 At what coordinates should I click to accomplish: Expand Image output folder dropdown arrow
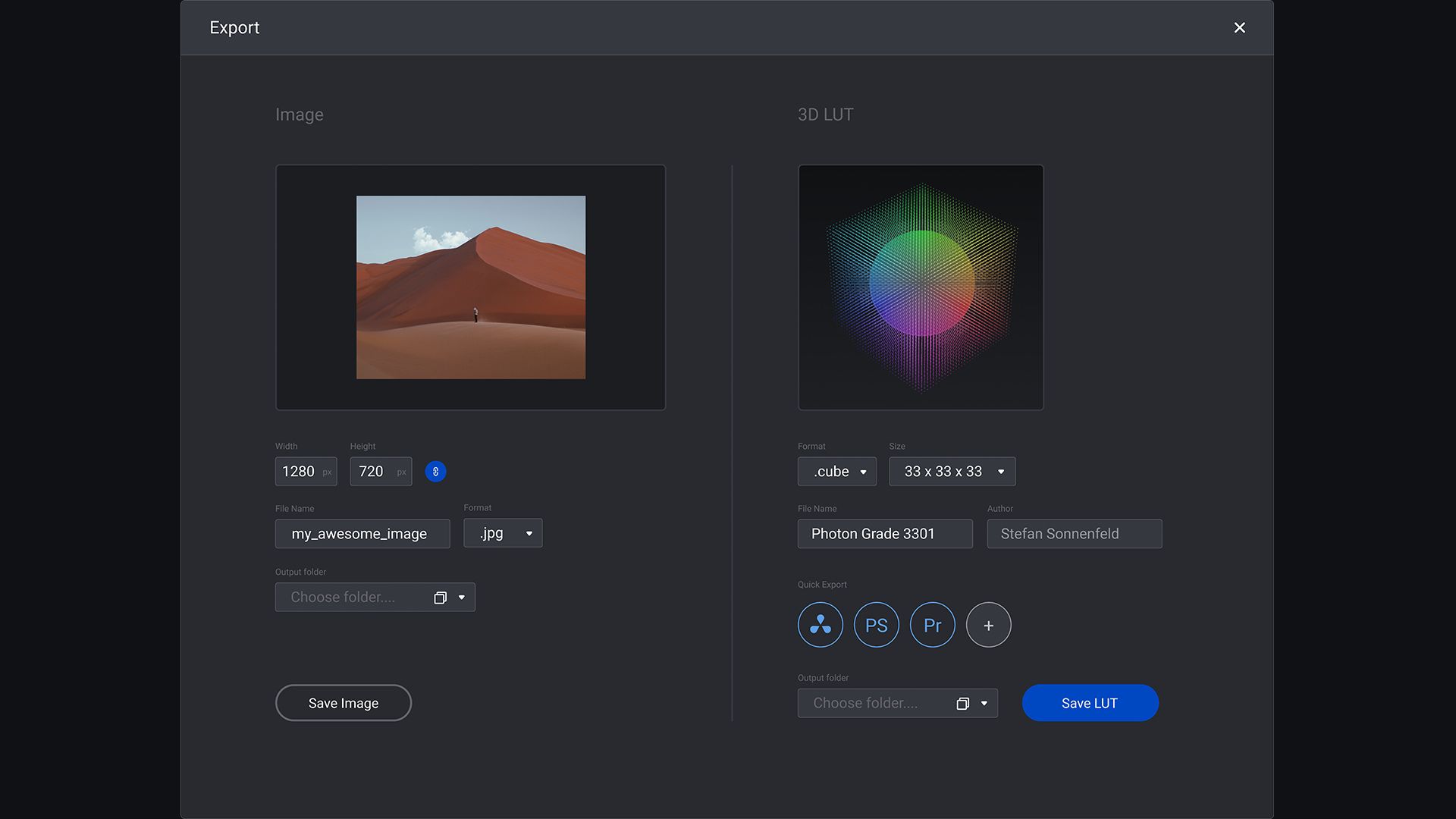click(462, 598)
